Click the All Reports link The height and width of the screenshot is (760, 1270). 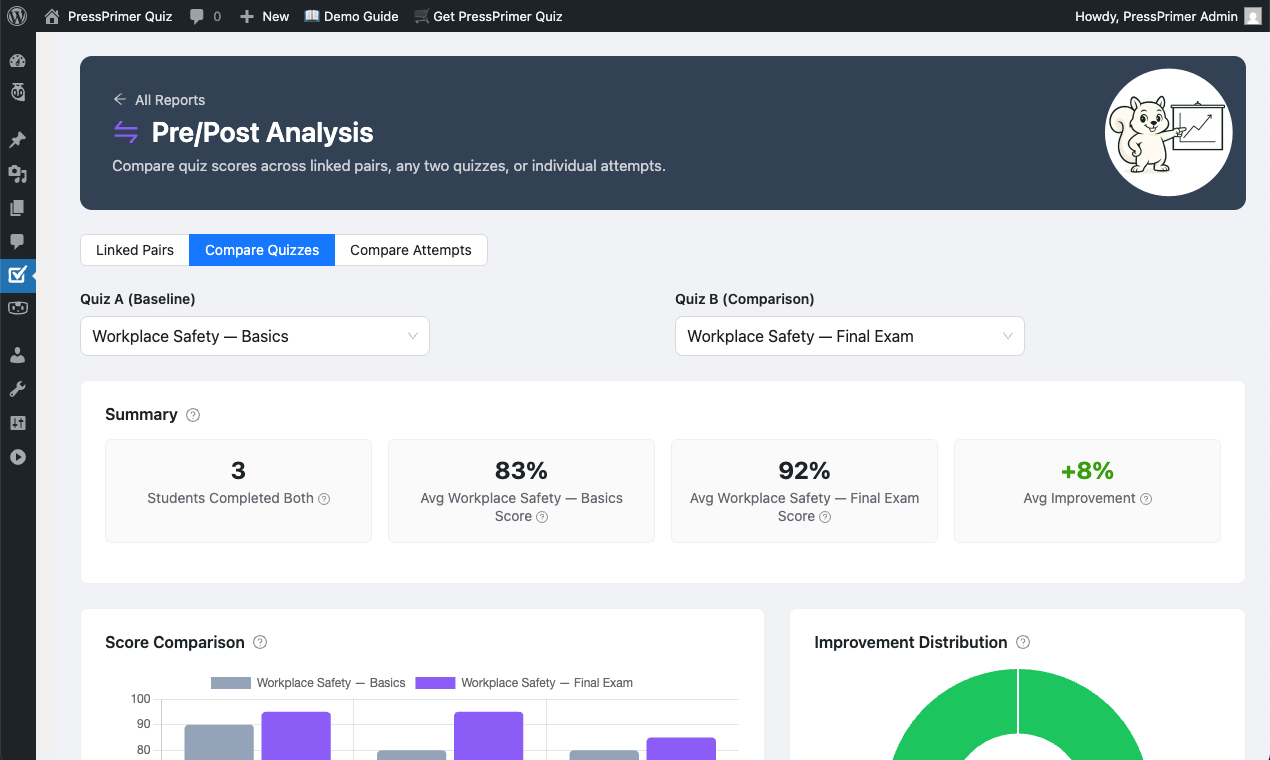coord(170,100)
